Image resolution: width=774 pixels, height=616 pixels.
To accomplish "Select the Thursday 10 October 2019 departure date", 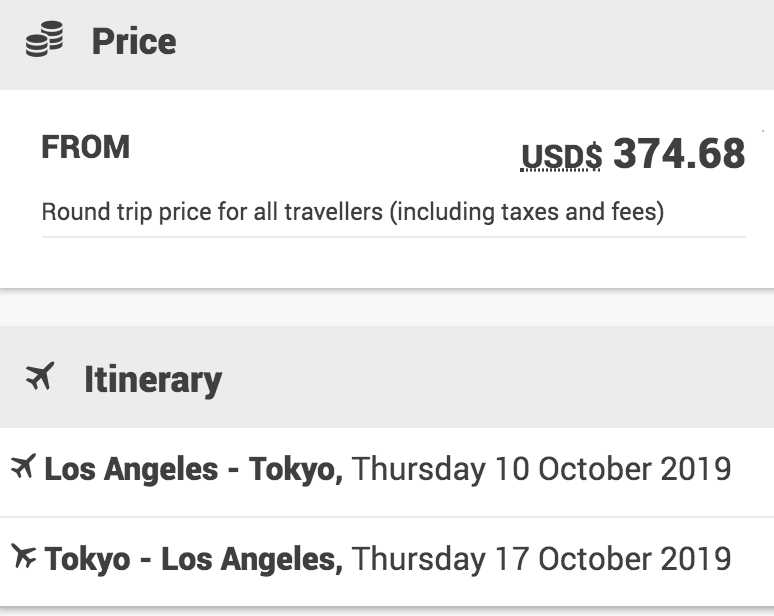I will click(x=542, y=468).
